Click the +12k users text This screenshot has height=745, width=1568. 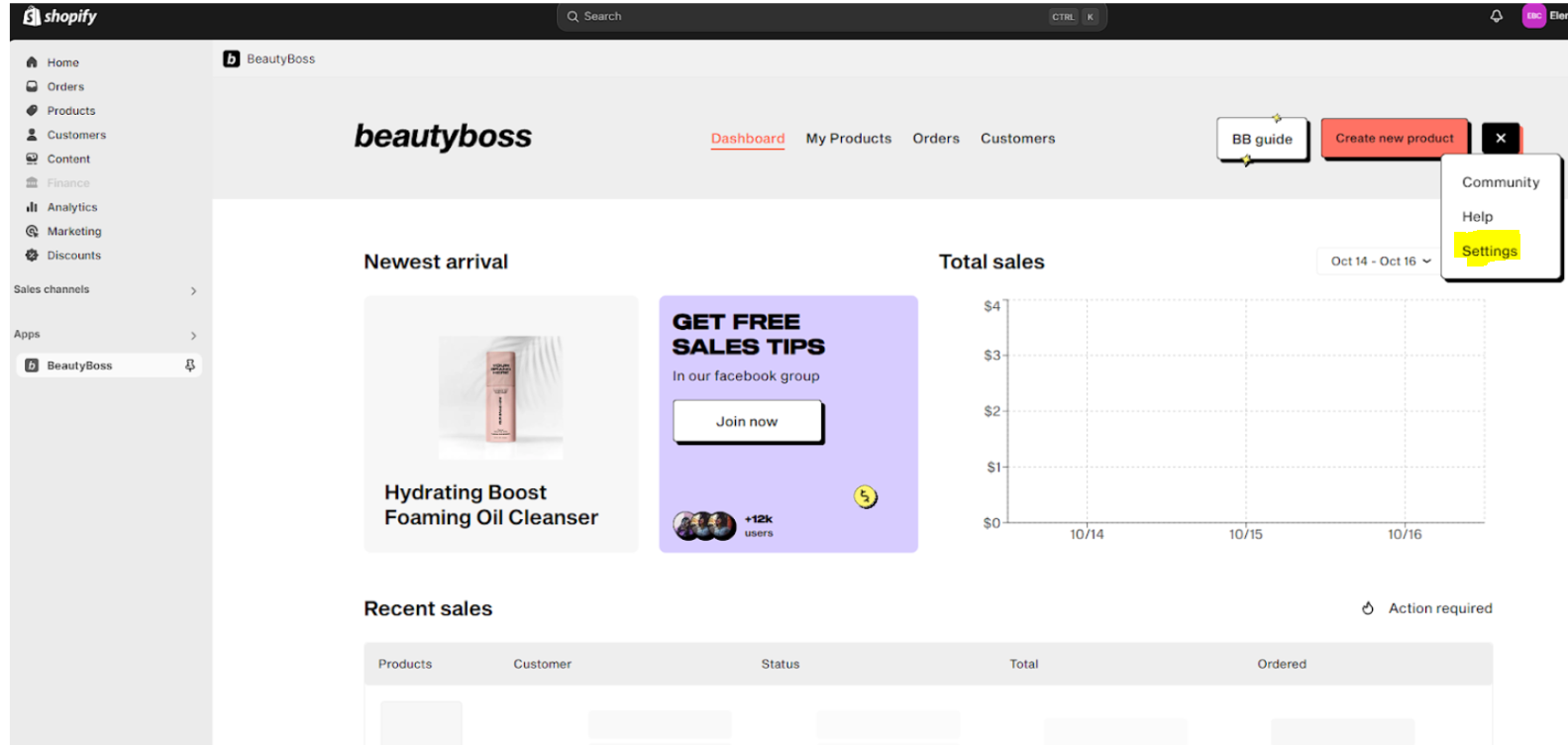pos(759,525)
